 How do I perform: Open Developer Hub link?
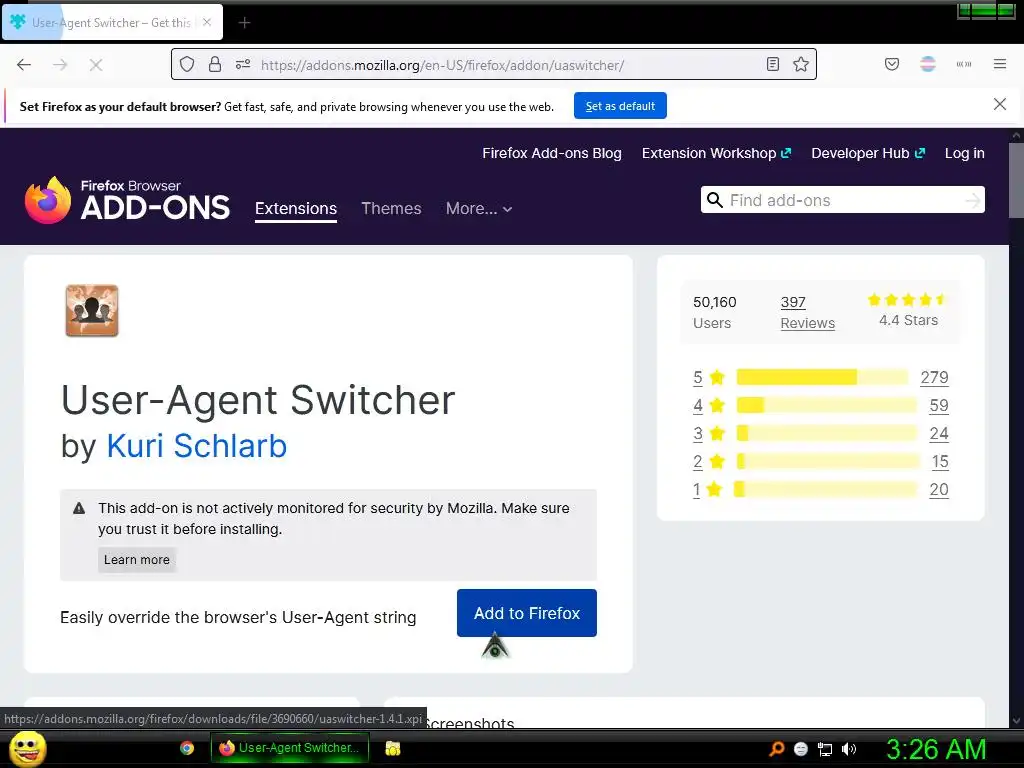pos(868,153)
